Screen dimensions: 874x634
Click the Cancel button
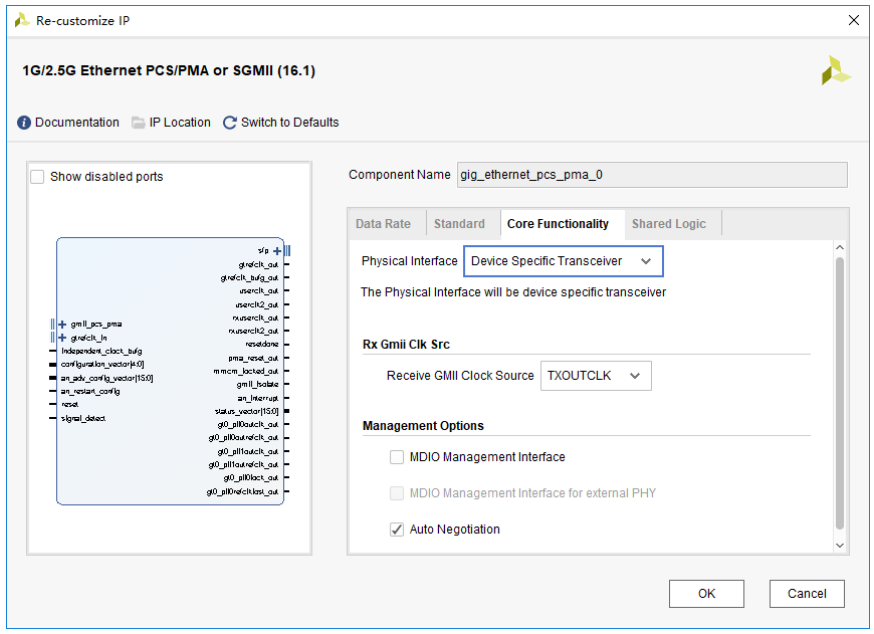806,593
